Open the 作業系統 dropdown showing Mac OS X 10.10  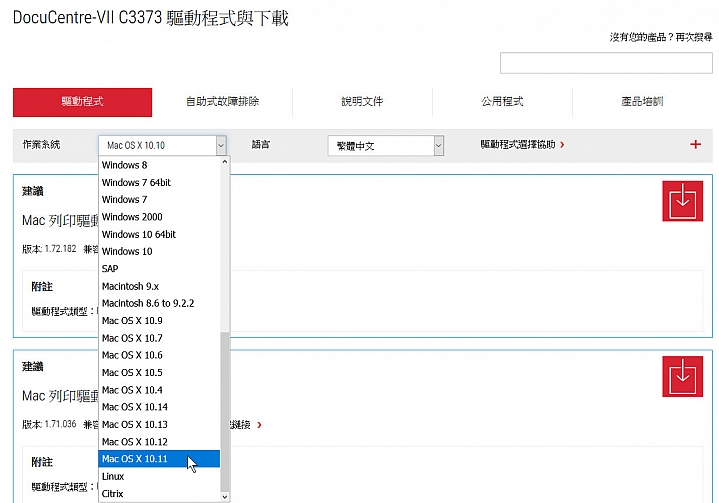click(x=162, y=145)
